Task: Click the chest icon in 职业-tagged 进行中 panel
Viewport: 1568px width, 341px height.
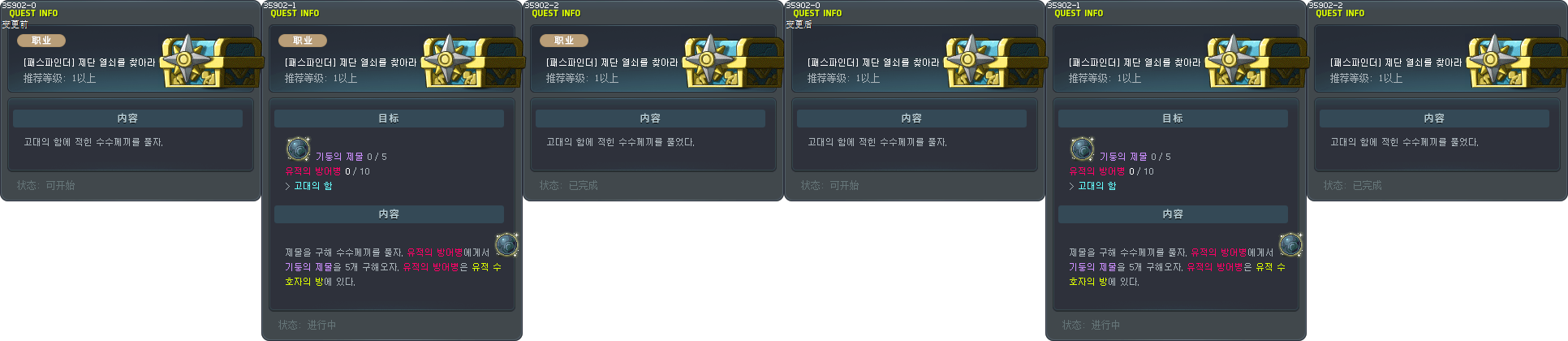Action: [472, 61]
